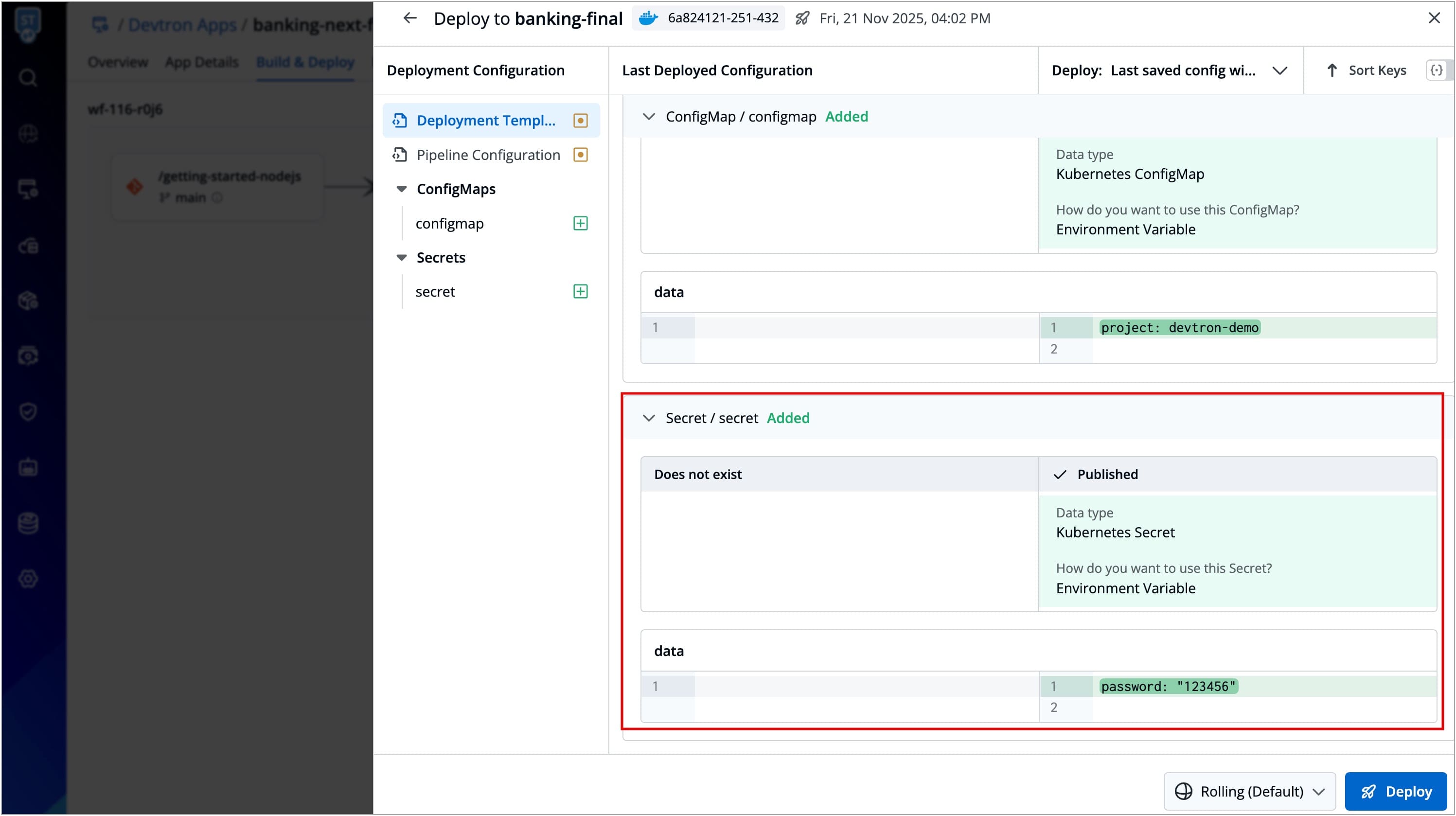The width and height of the screenshot is (1456, 816).
Task: Close the deploy panel with X
Action: [1434, 18]
